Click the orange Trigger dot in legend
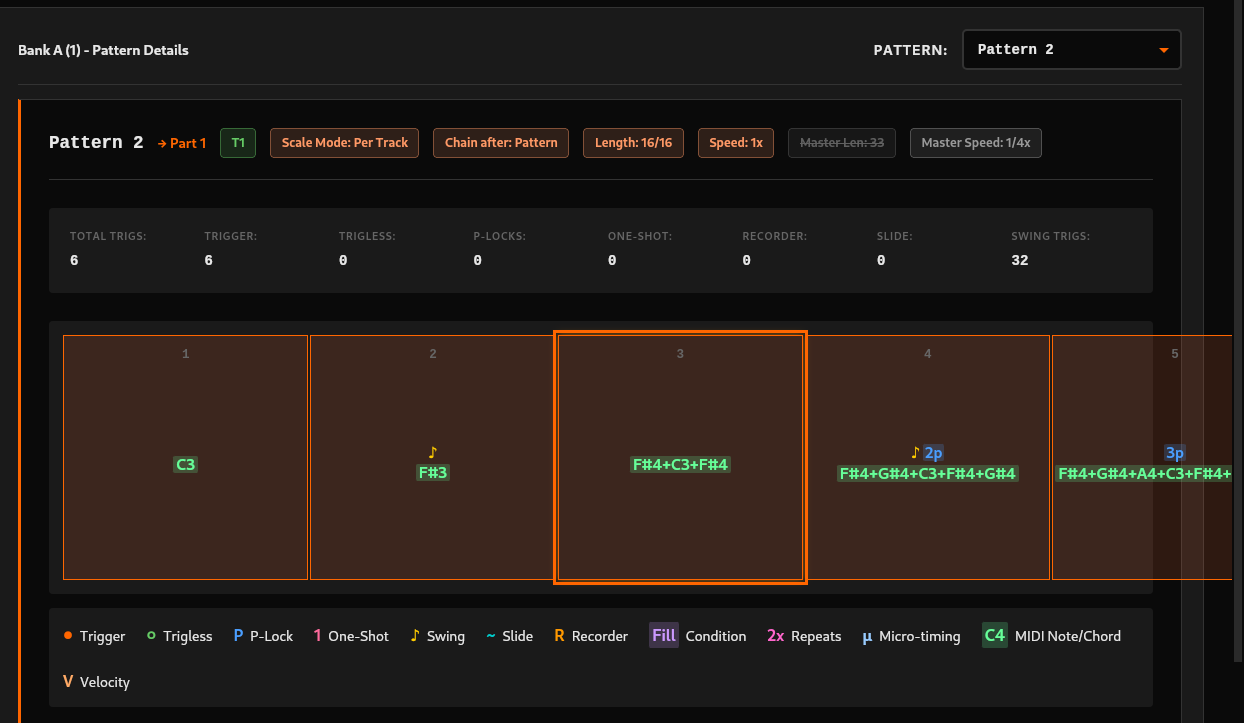This screenshot has height=723, width=1244. 68,636
